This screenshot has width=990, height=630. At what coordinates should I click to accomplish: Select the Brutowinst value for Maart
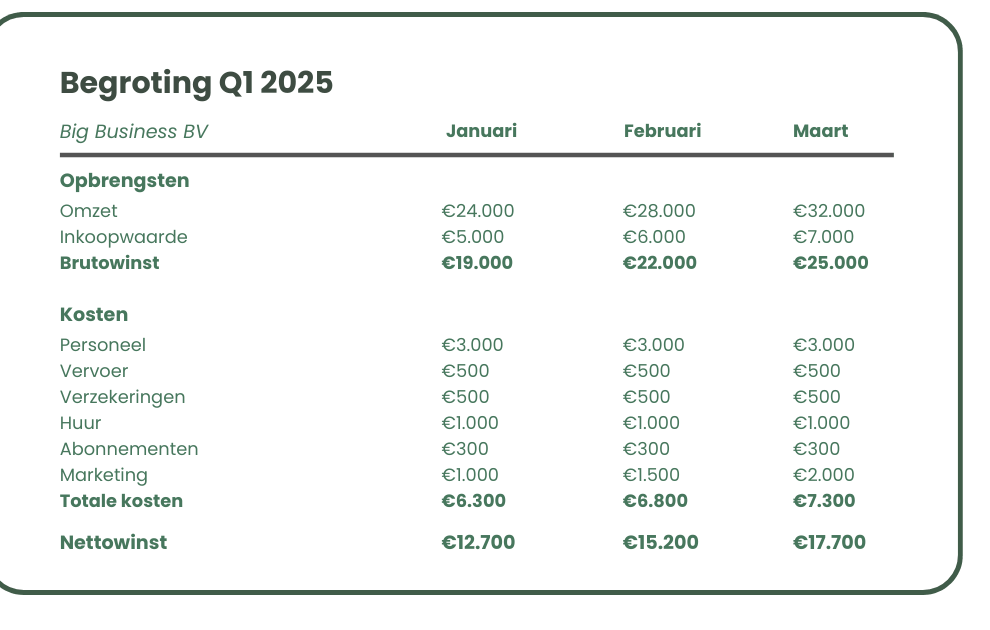pyautogui.click(x=830, y=263)
